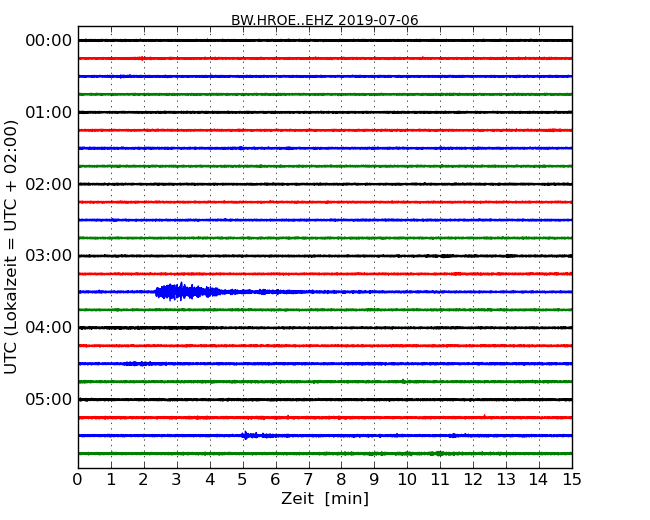Viewport: 650px width, 520px height.
Task: Click the 01:00 time label
Action: 49,112
